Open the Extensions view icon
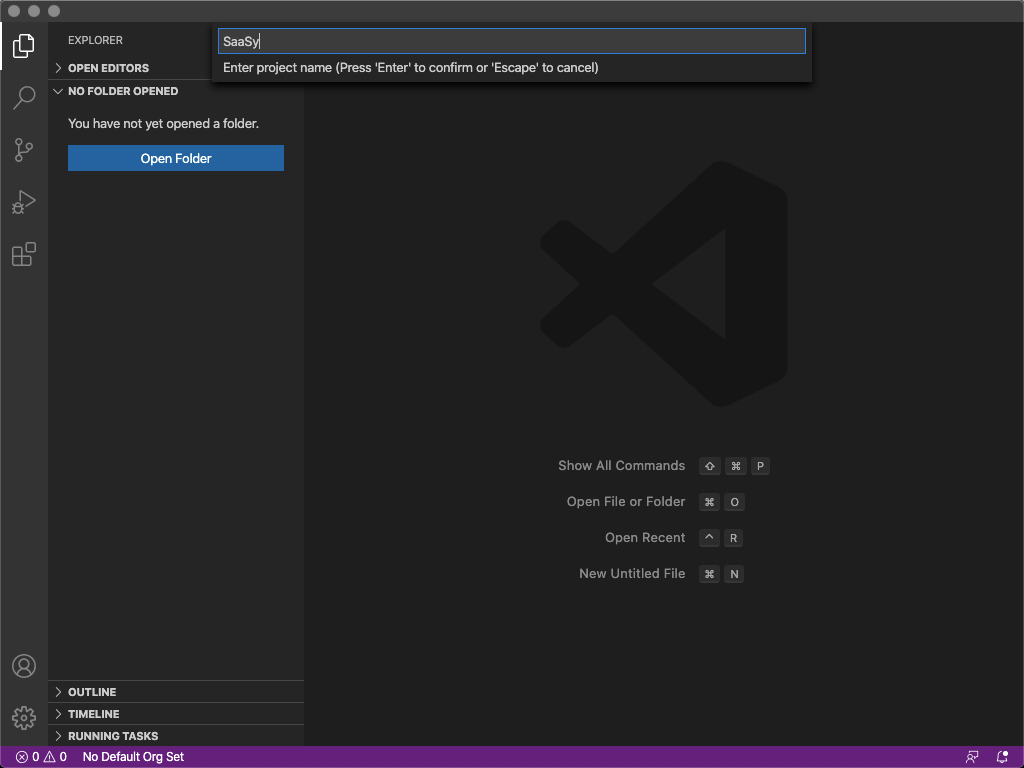 coord(24,255)
